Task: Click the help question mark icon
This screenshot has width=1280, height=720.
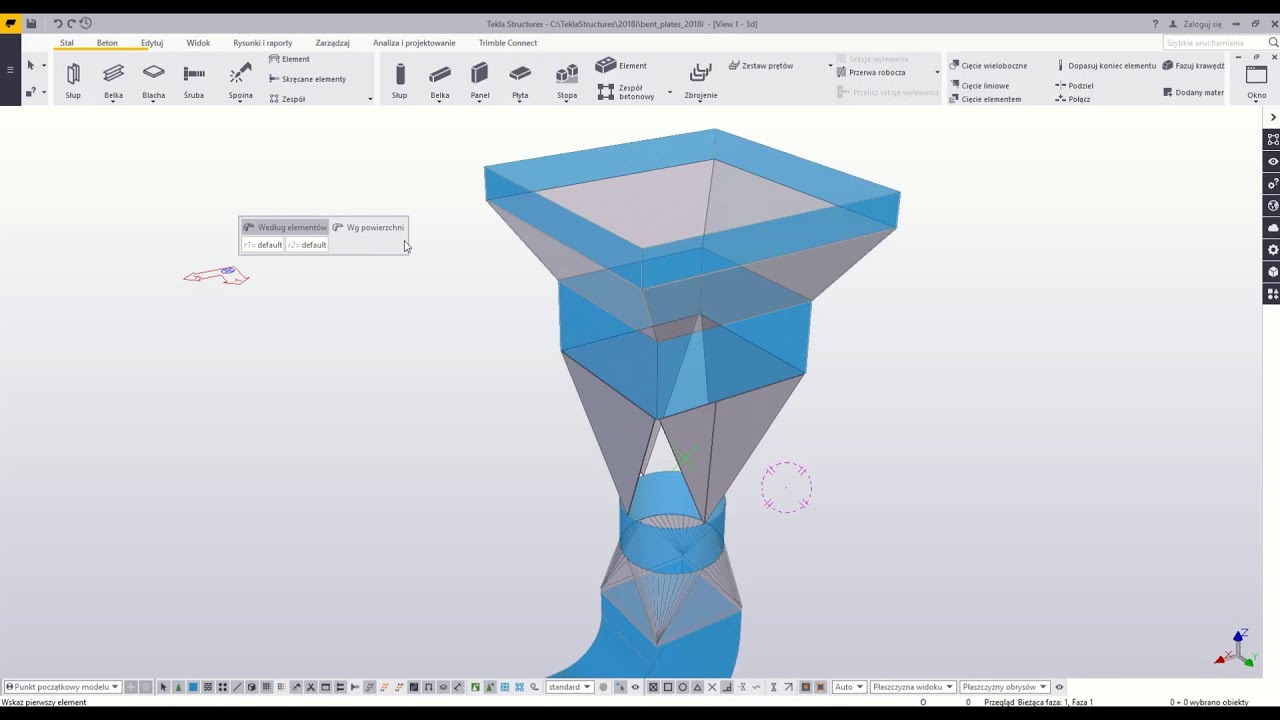Action: coord(1156,23)
